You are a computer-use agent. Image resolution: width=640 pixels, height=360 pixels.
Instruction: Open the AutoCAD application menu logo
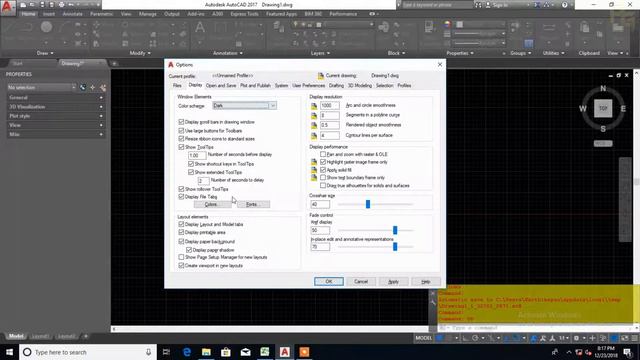pyautogui.click(x=7, y=7)
